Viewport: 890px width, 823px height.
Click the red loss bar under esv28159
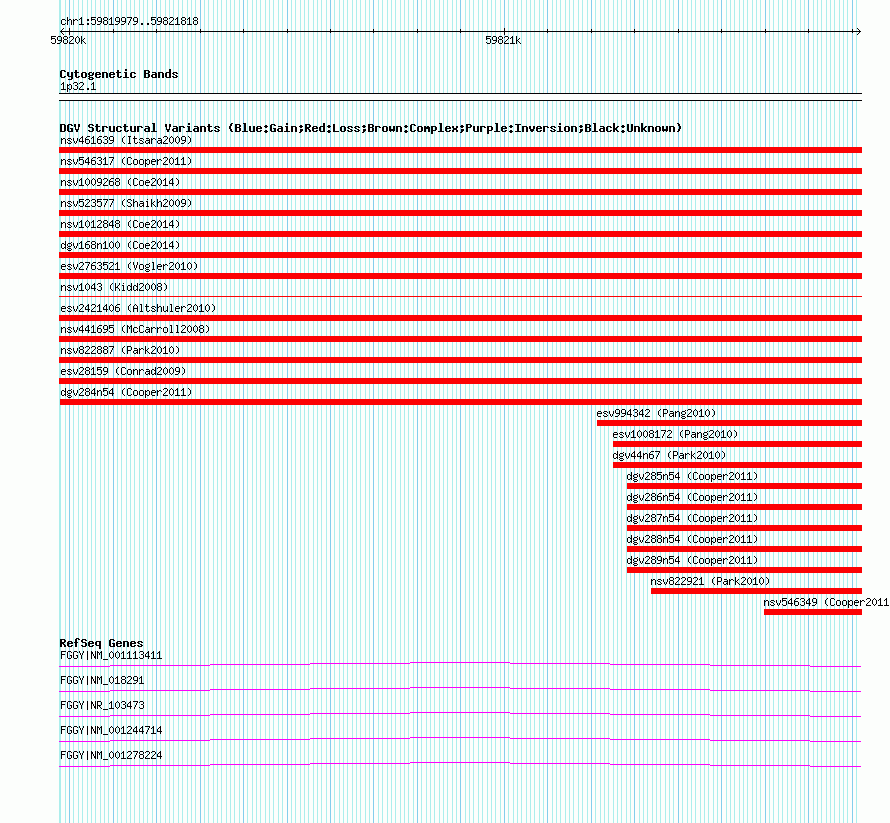[x=460, y=381]
